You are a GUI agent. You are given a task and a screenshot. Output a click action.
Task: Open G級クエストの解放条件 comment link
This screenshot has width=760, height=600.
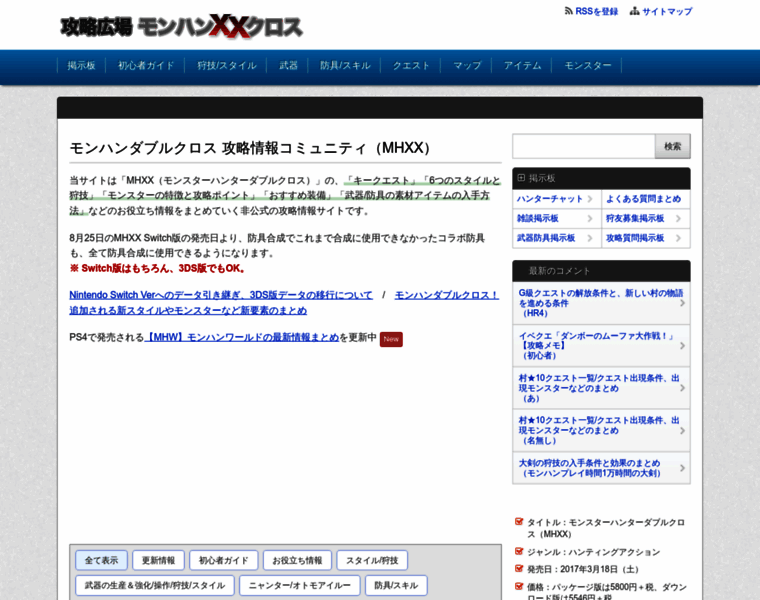point(601,303)
